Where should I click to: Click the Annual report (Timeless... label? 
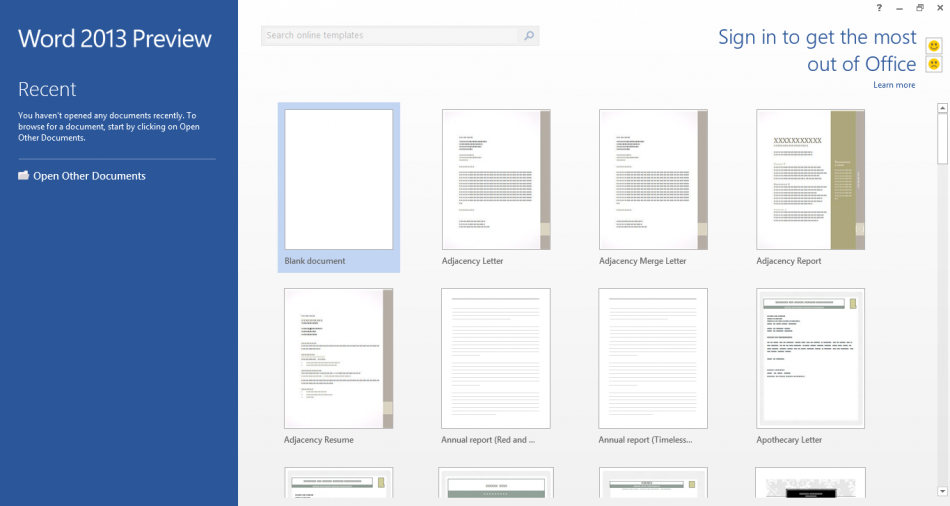point(645,440)
